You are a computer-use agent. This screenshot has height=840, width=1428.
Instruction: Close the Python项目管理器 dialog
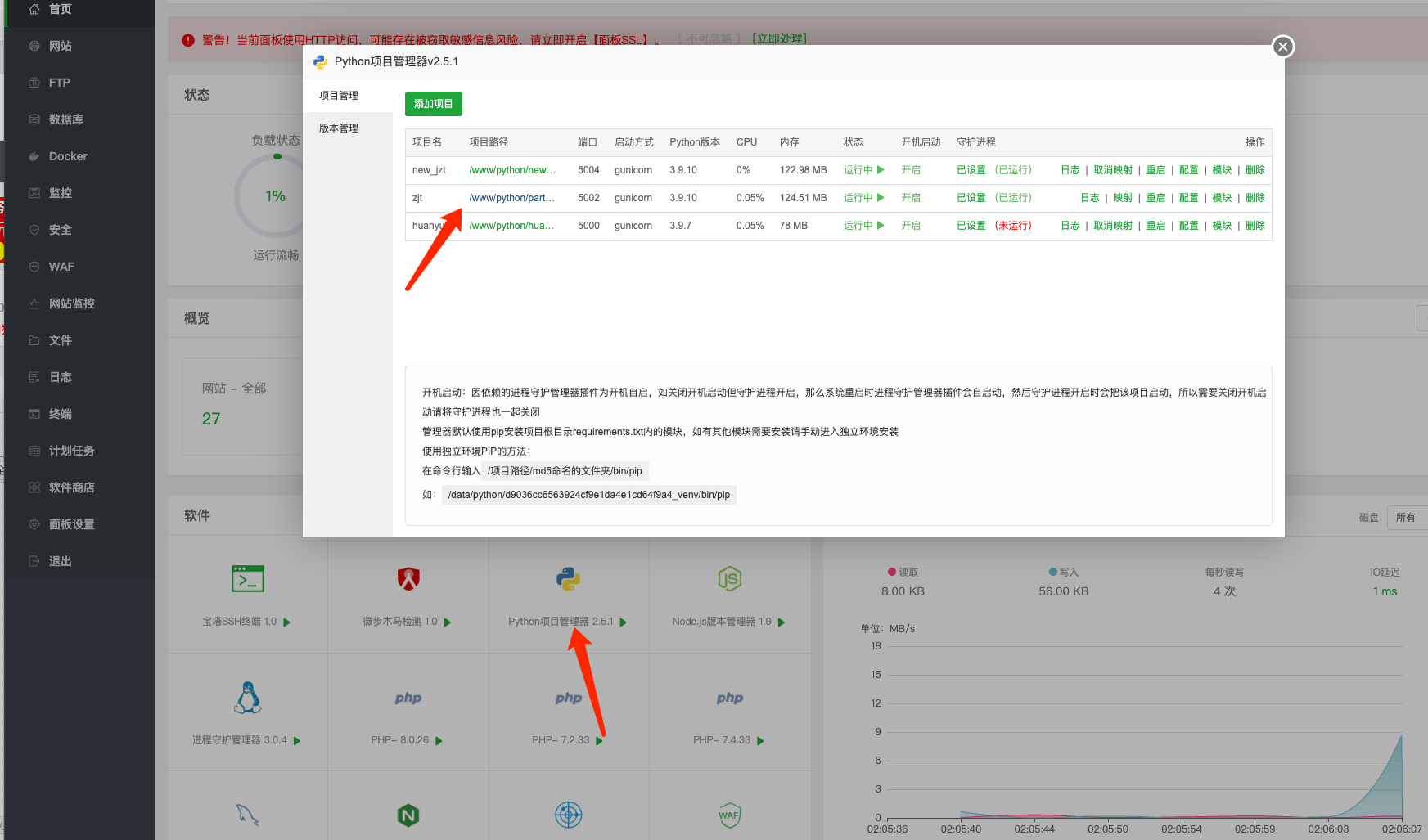(x=1283, y=47)
